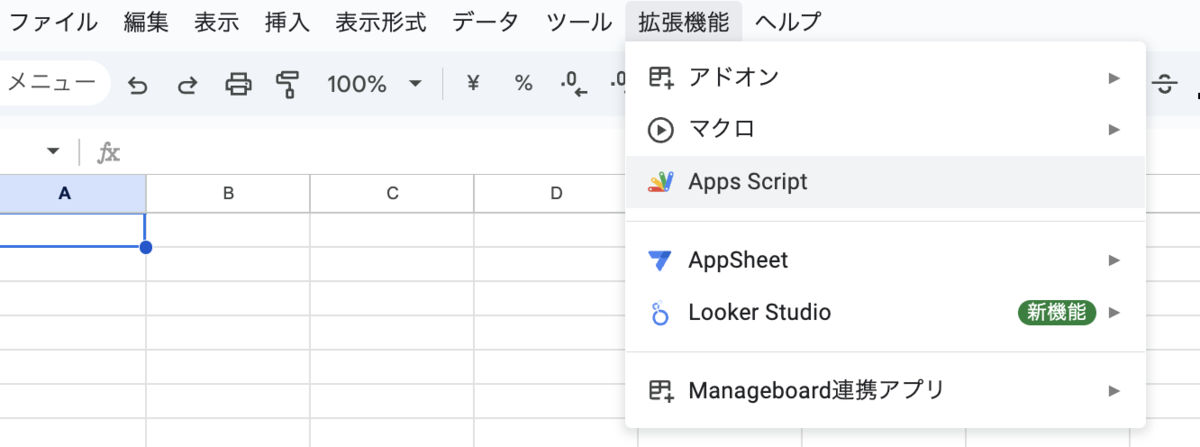Open Apps Script from the menu
The image size is (1200, 447).
click(x=885, y=182)
